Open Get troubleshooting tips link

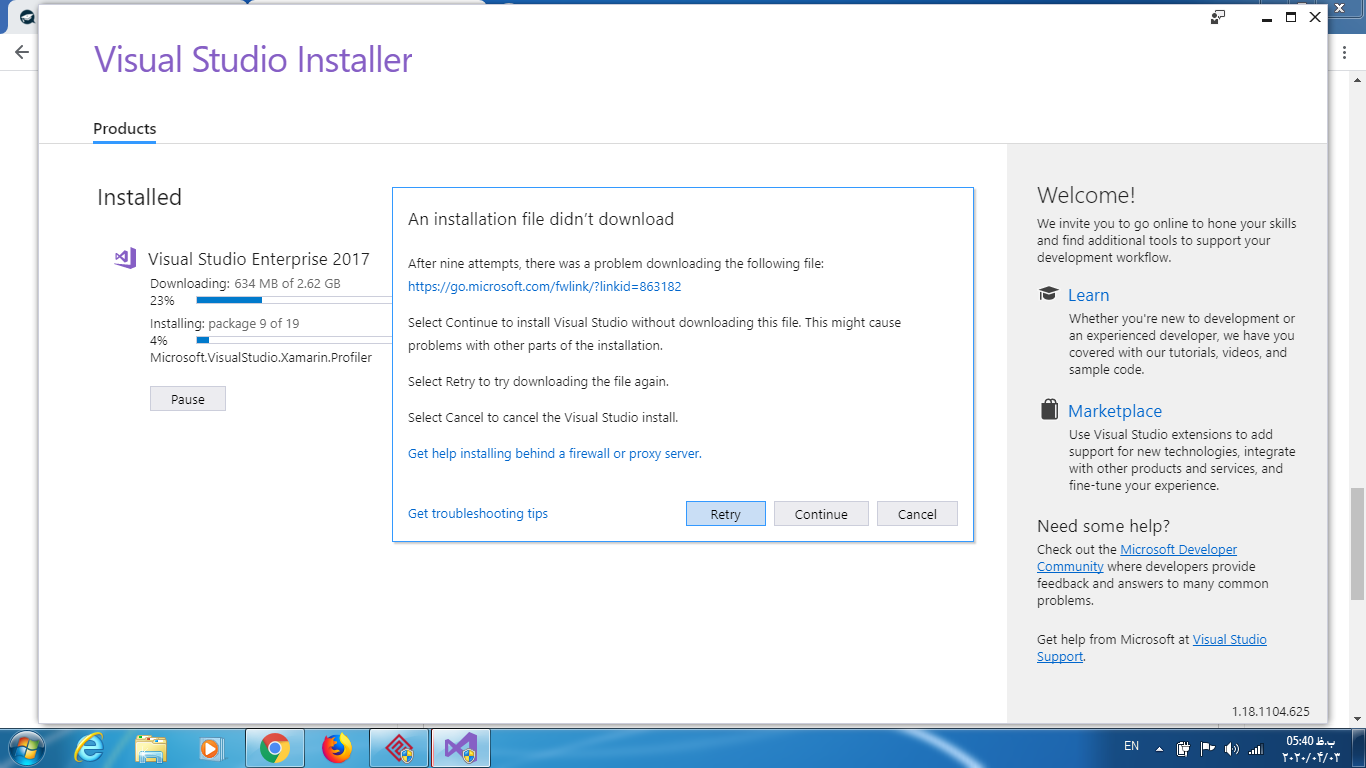[x=478, y=513]
